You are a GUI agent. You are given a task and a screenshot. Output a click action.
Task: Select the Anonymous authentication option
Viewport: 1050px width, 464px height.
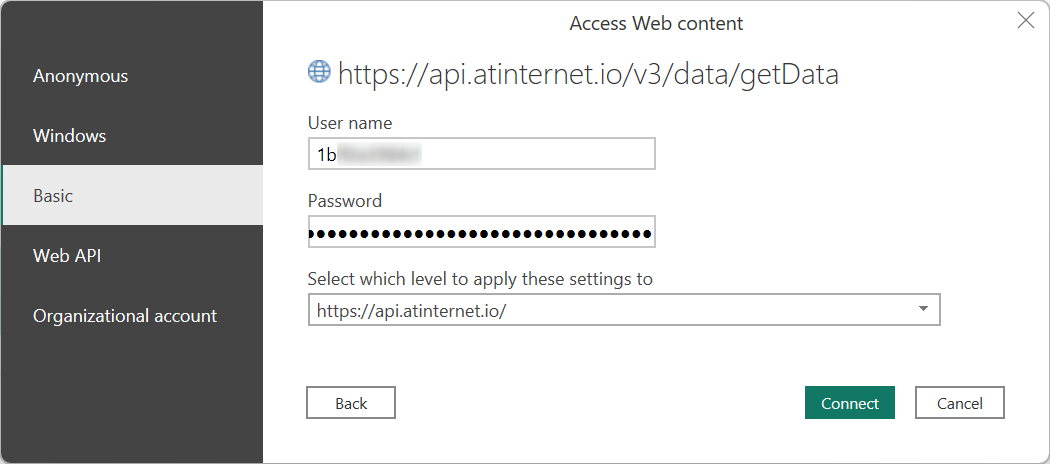pos(80,76)
